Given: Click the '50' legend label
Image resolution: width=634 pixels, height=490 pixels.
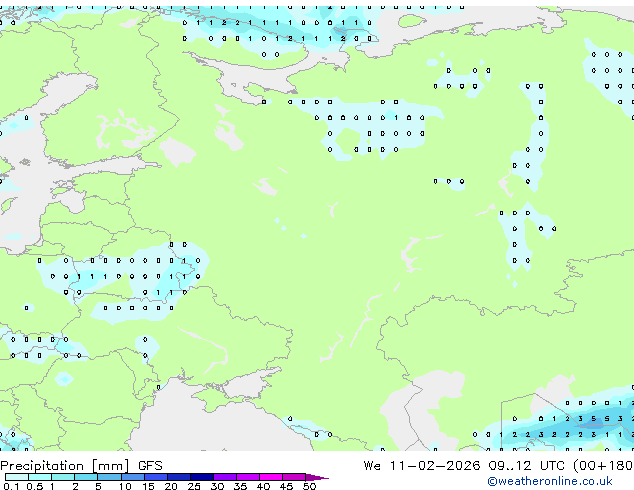Looking at the screenshot, I should point(309,486).
